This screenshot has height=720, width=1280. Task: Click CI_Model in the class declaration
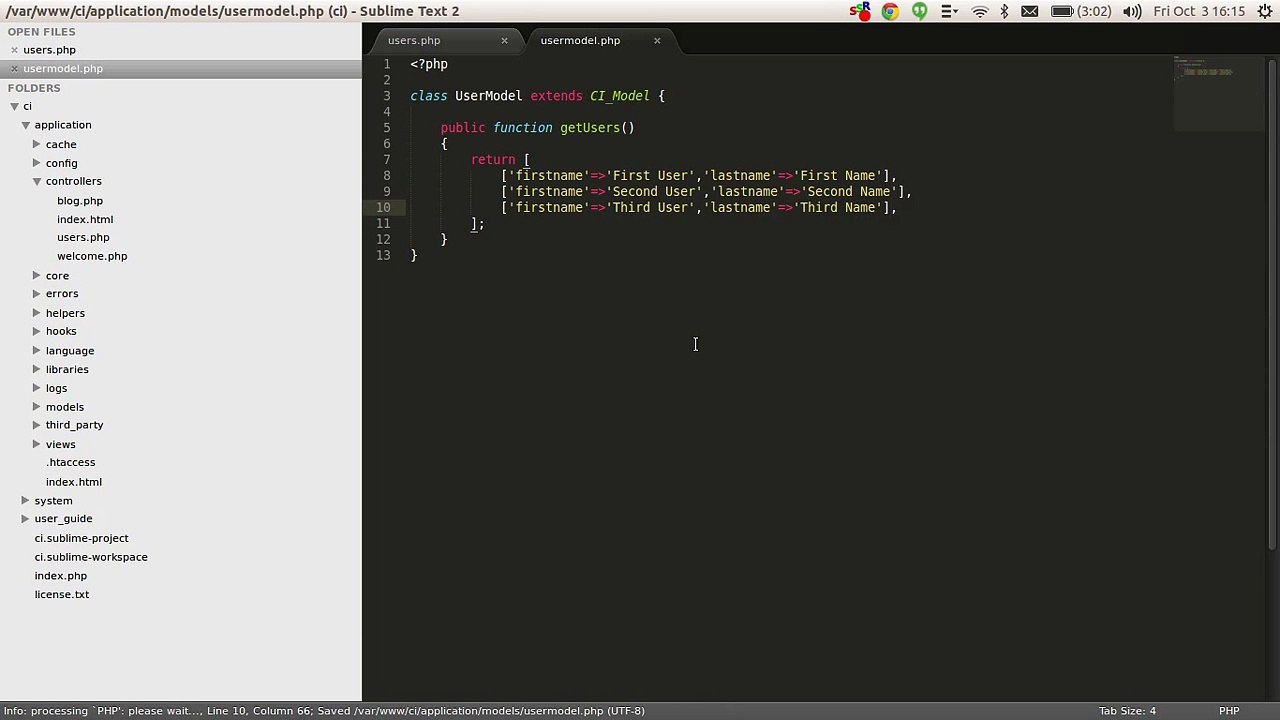[620, 96]
